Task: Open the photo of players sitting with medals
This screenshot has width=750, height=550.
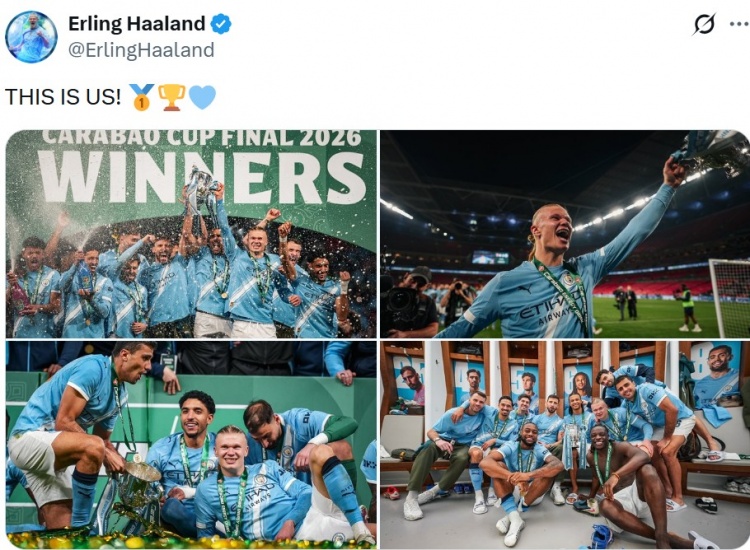Action: pos(191,444)
